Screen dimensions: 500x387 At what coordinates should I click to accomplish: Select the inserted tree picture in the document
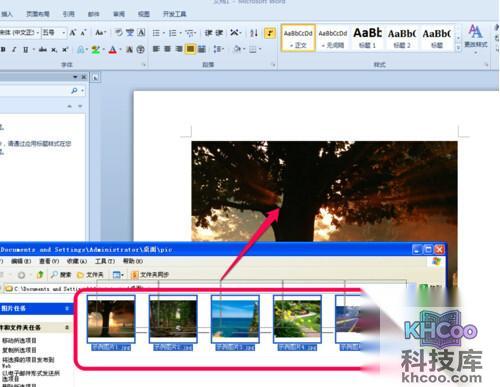click(x=324, y=191)
